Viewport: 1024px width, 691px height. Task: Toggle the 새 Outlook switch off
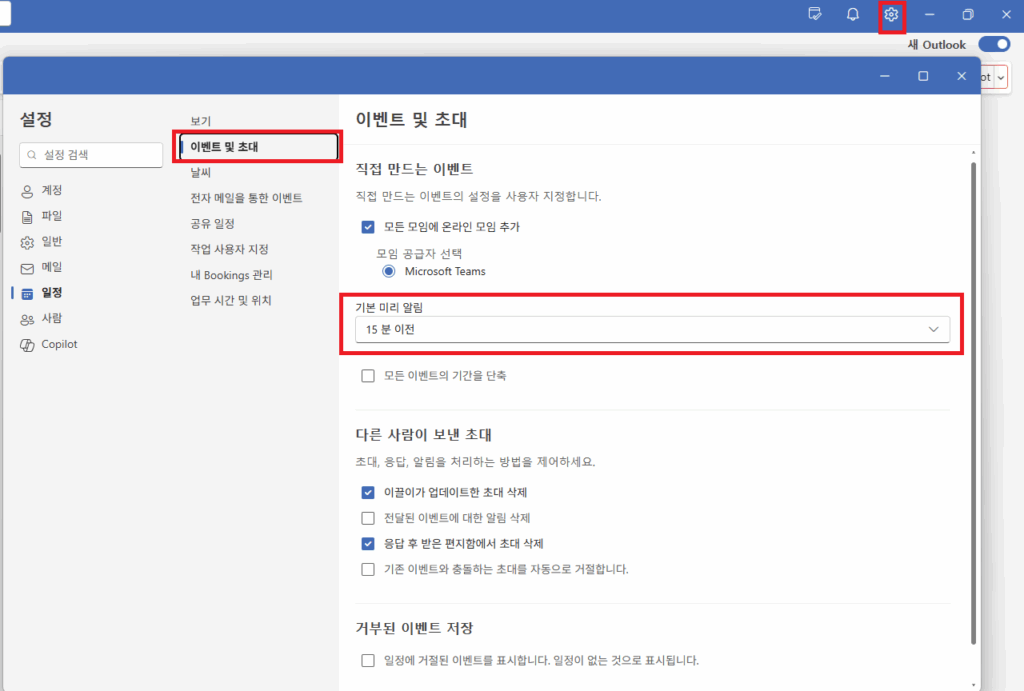coord(994,44)
